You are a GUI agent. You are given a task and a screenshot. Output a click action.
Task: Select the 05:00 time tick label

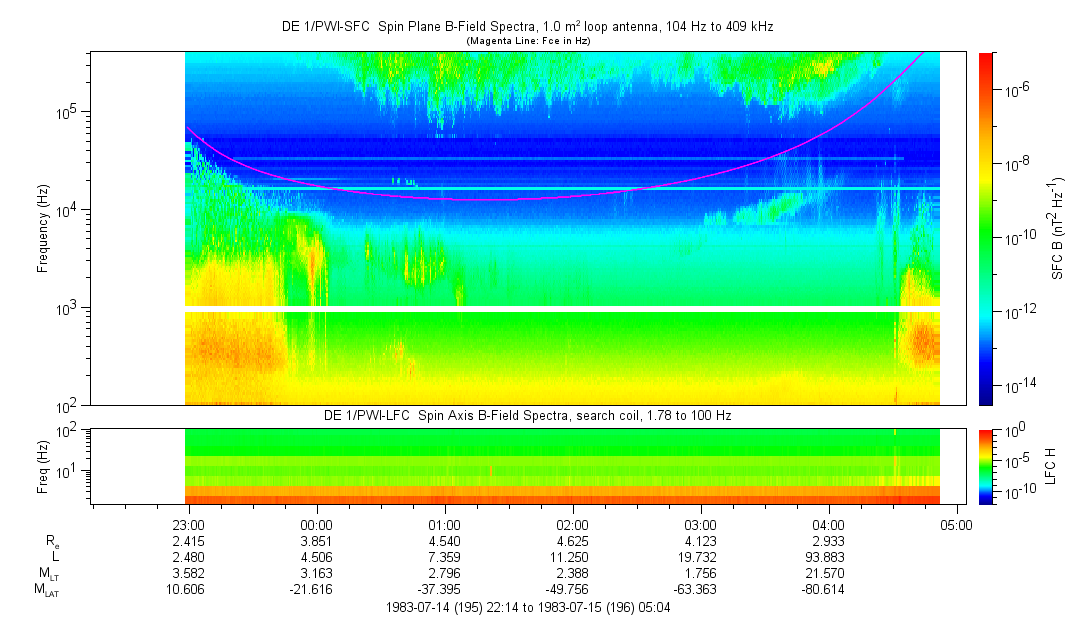click(x=956, y=525)
